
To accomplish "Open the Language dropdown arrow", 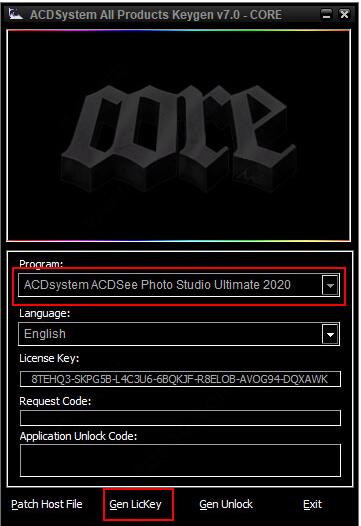I will pyautogui.click(x=330, y=334).
